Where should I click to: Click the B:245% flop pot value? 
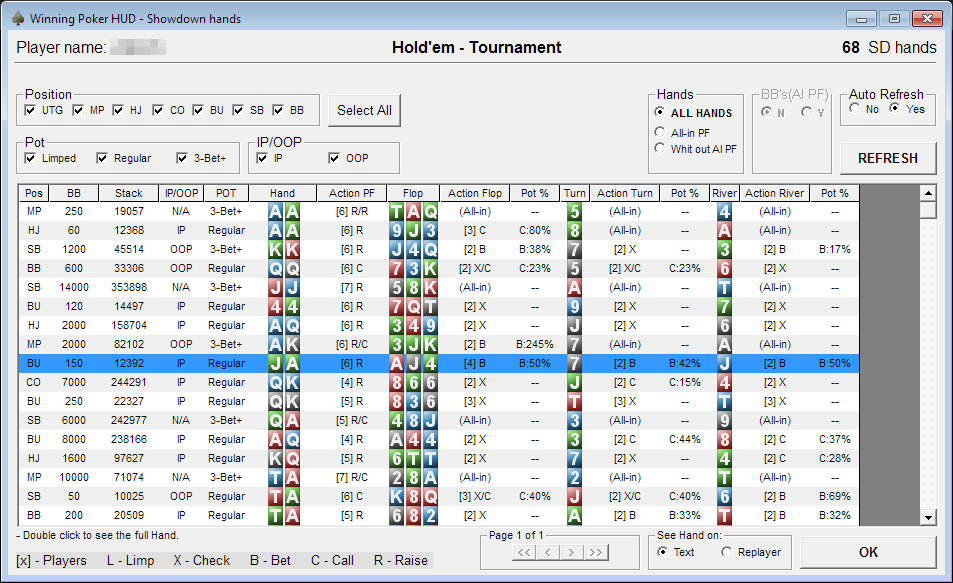click(x=535, y=344)
